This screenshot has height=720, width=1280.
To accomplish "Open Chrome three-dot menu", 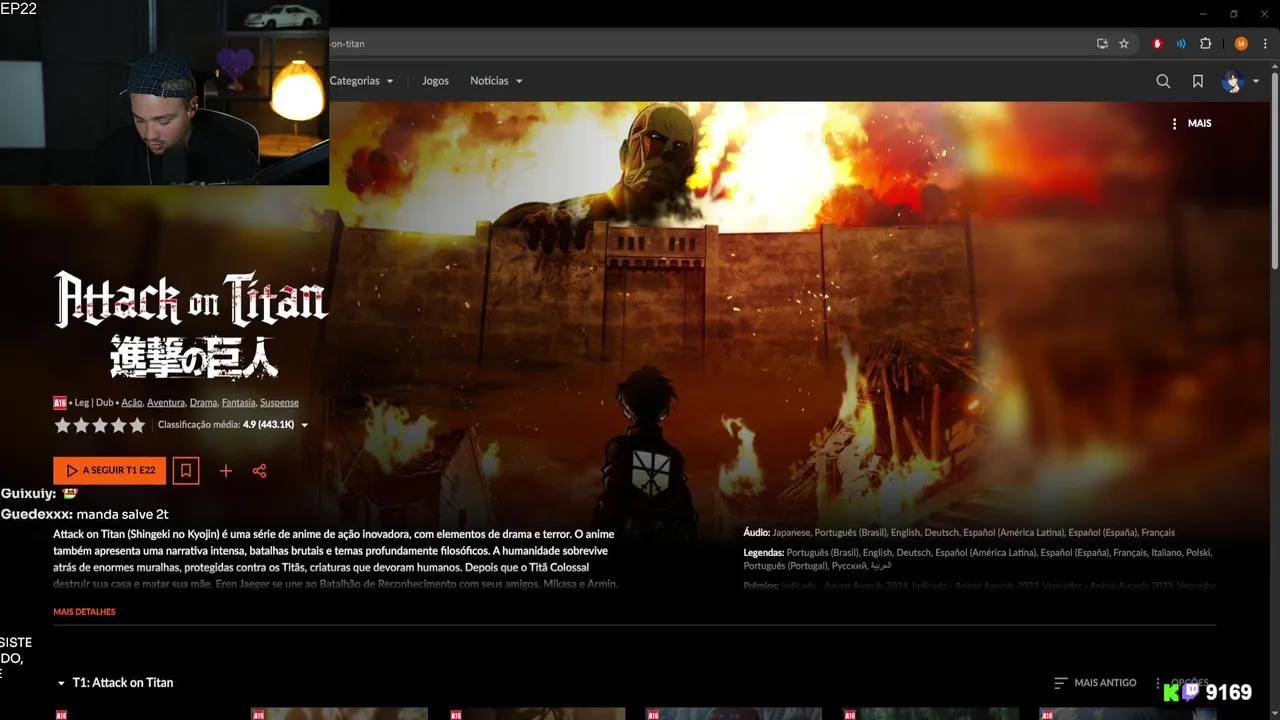I will 1265,44.
